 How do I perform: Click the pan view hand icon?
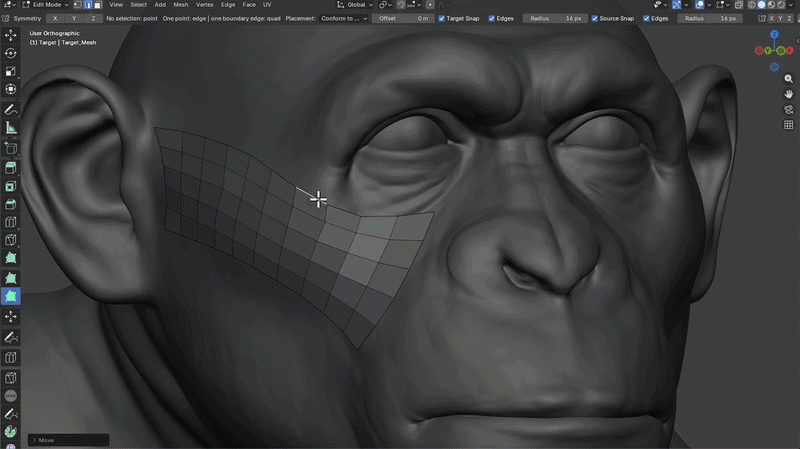(789, 94)
